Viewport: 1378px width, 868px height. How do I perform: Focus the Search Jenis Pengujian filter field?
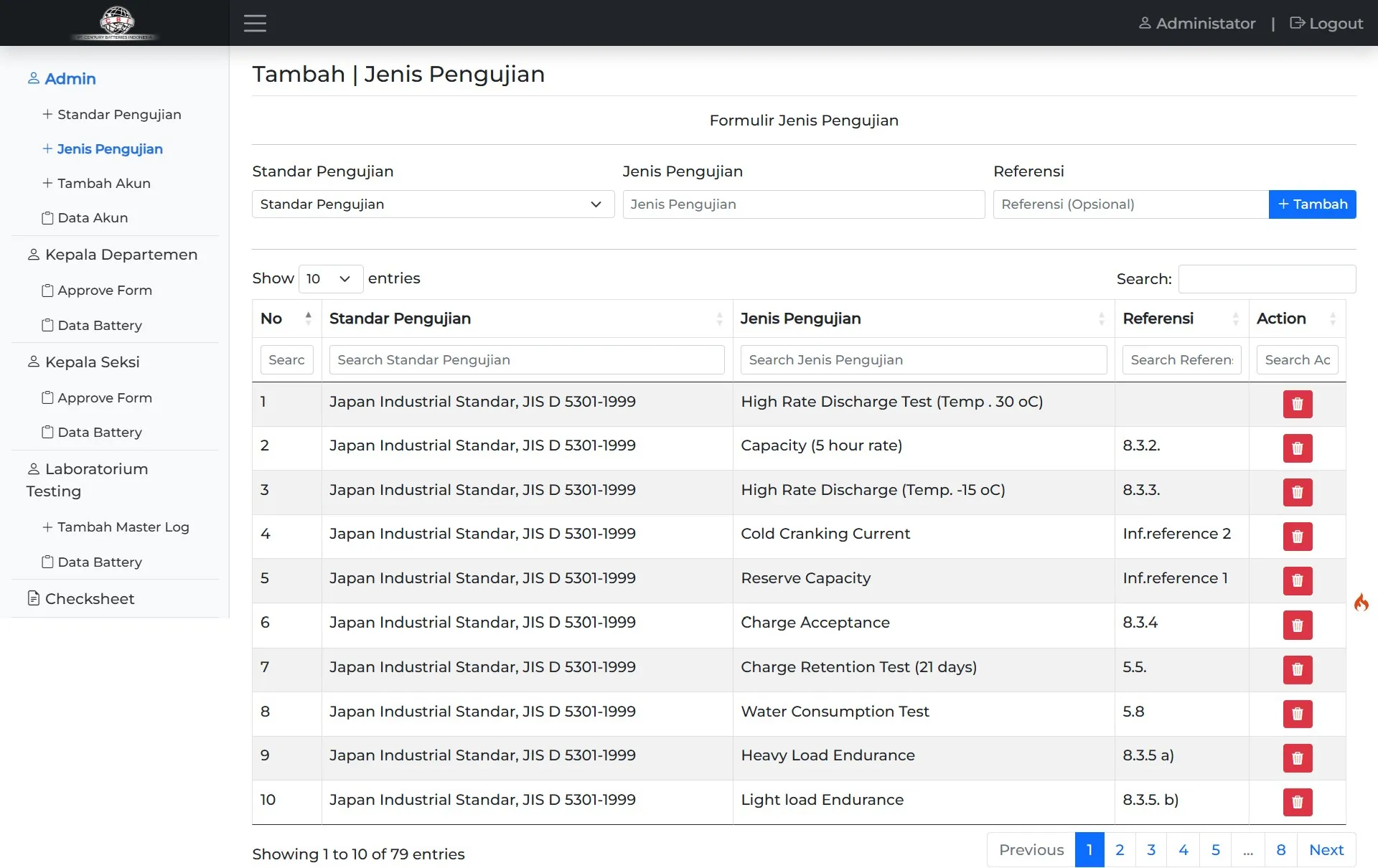(923, 360)
